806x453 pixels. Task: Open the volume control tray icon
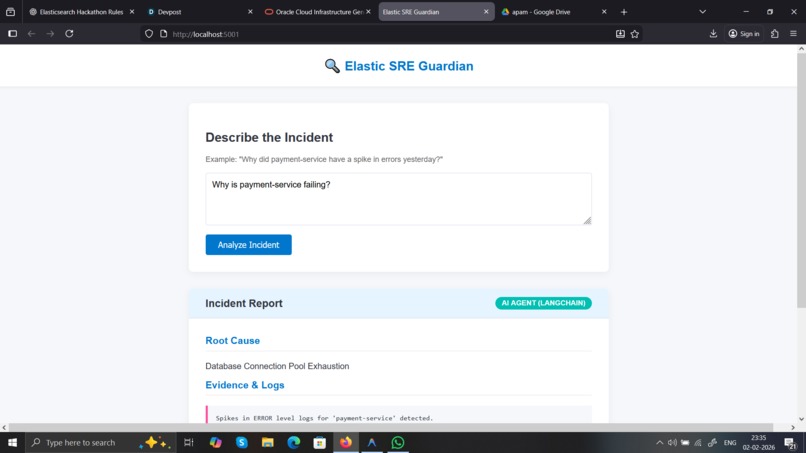point(672,443)
